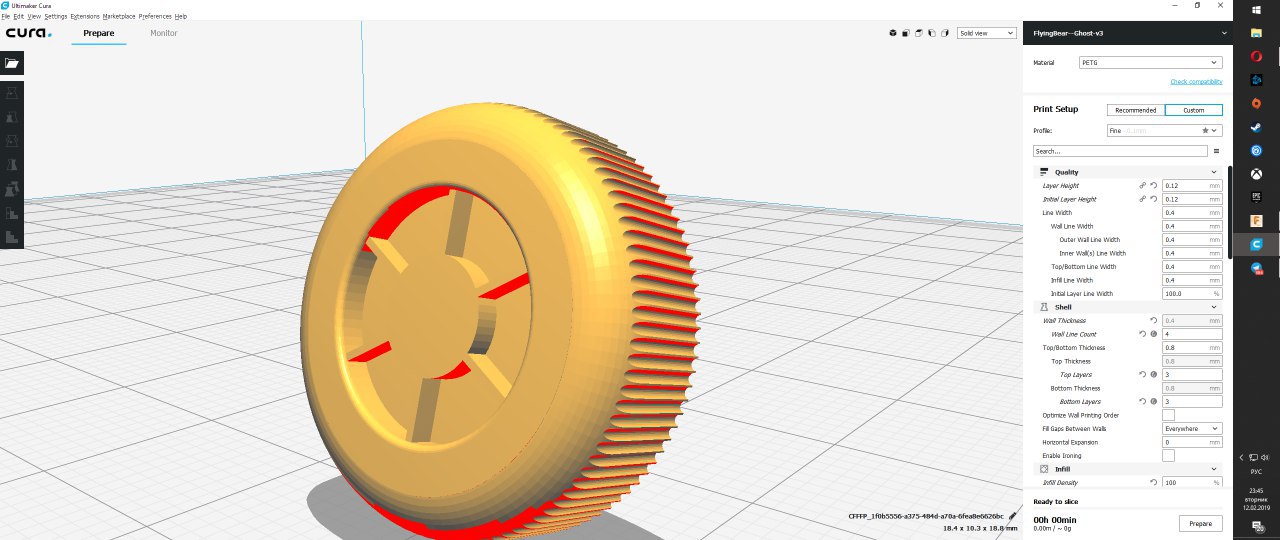This screenshot has height=540, width=1280.
Task: Click the info icon beside Wall Line Count
Action: pyautogui.click(x=1153, y=334)
